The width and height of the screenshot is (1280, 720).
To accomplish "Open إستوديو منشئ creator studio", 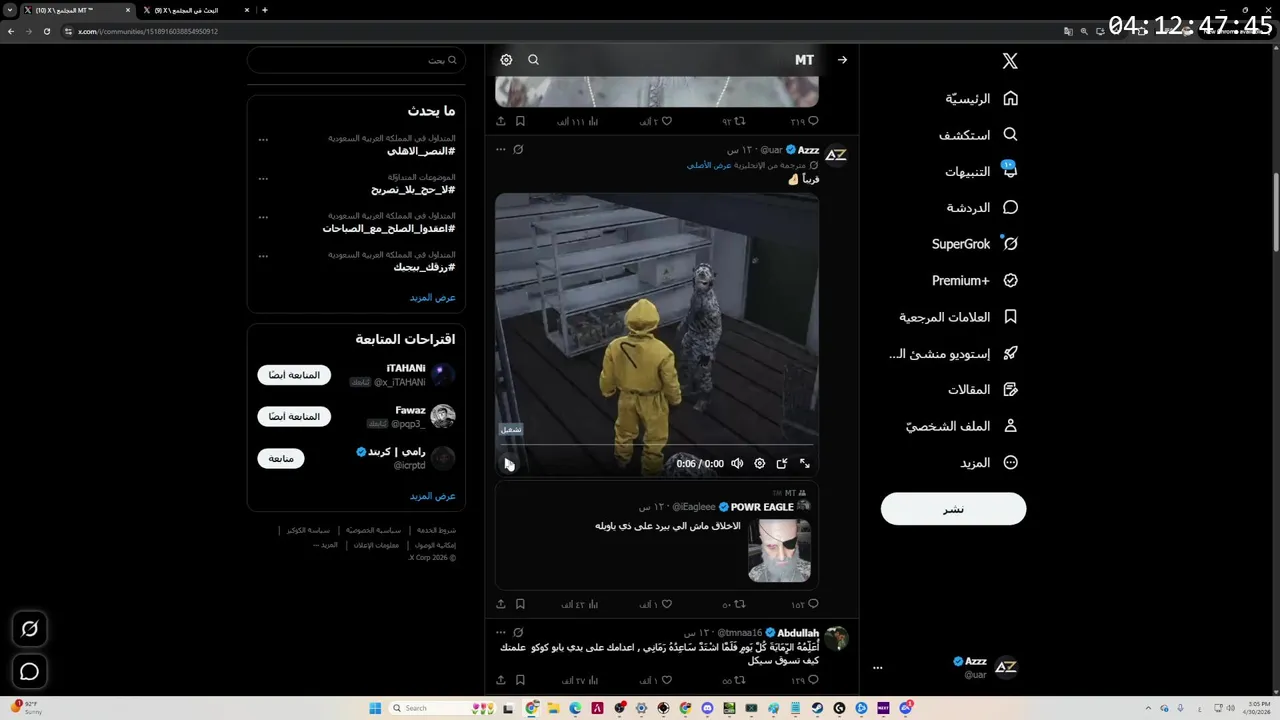I will tap(953, 353).
